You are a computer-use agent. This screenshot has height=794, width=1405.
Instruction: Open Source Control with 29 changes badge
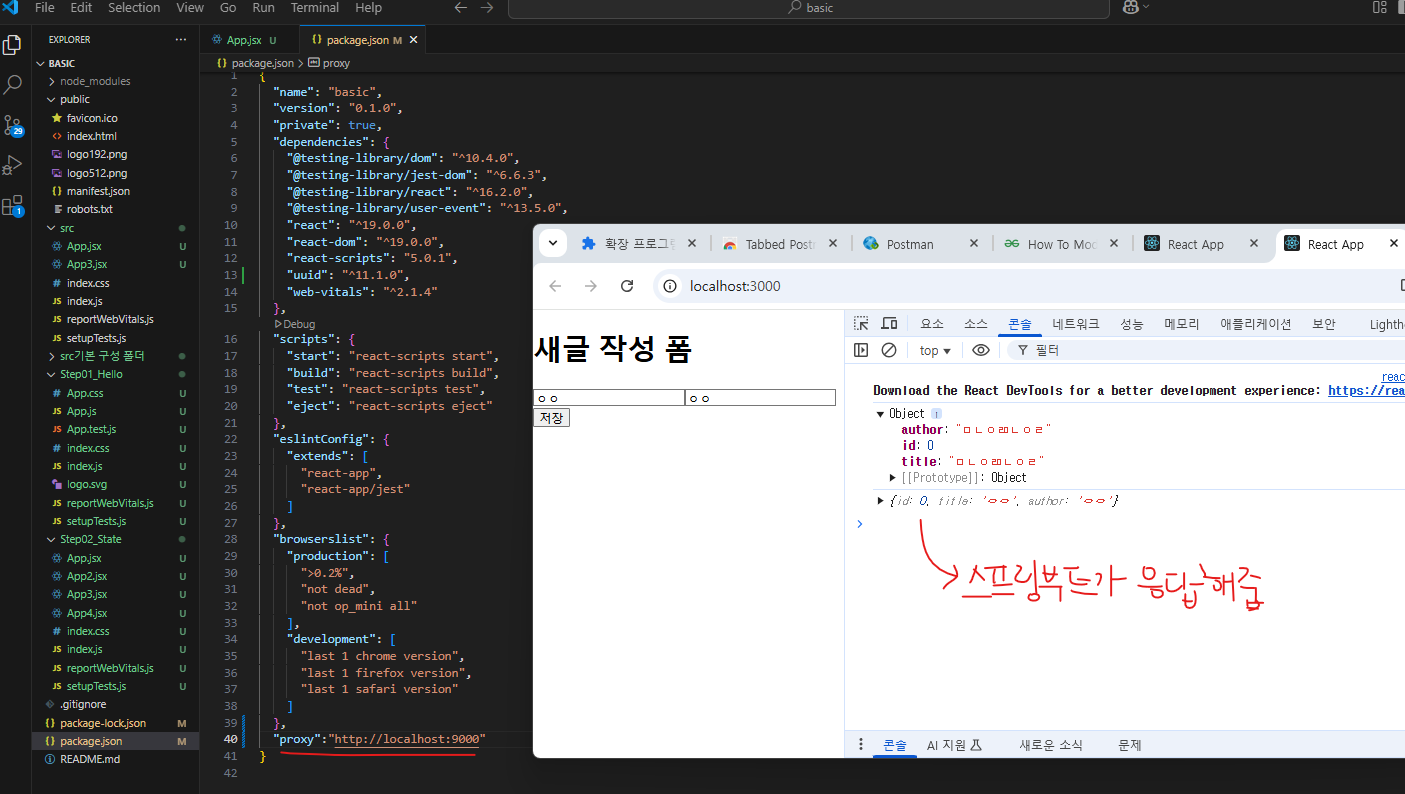tap(13, 125)
